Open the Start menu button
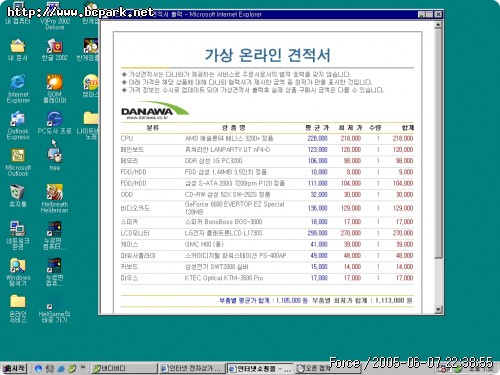 click(x=14, y=368)
